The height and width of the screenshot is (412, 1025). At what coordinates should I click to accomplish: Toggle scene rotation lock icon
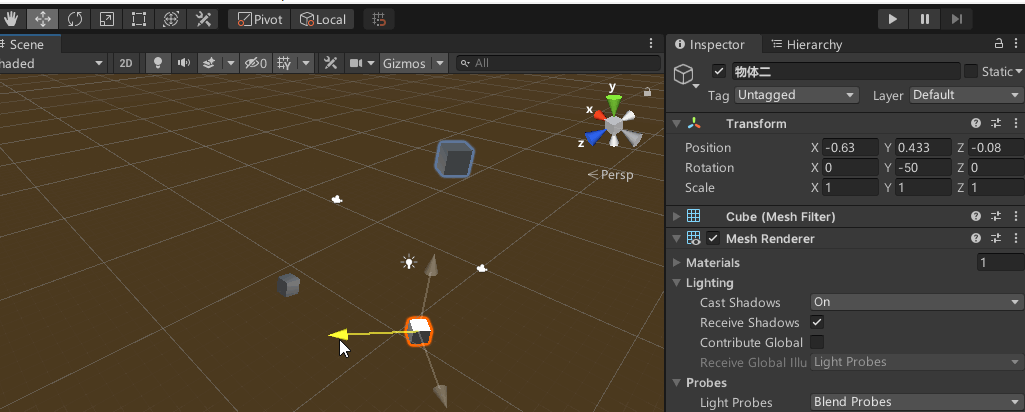647,92
